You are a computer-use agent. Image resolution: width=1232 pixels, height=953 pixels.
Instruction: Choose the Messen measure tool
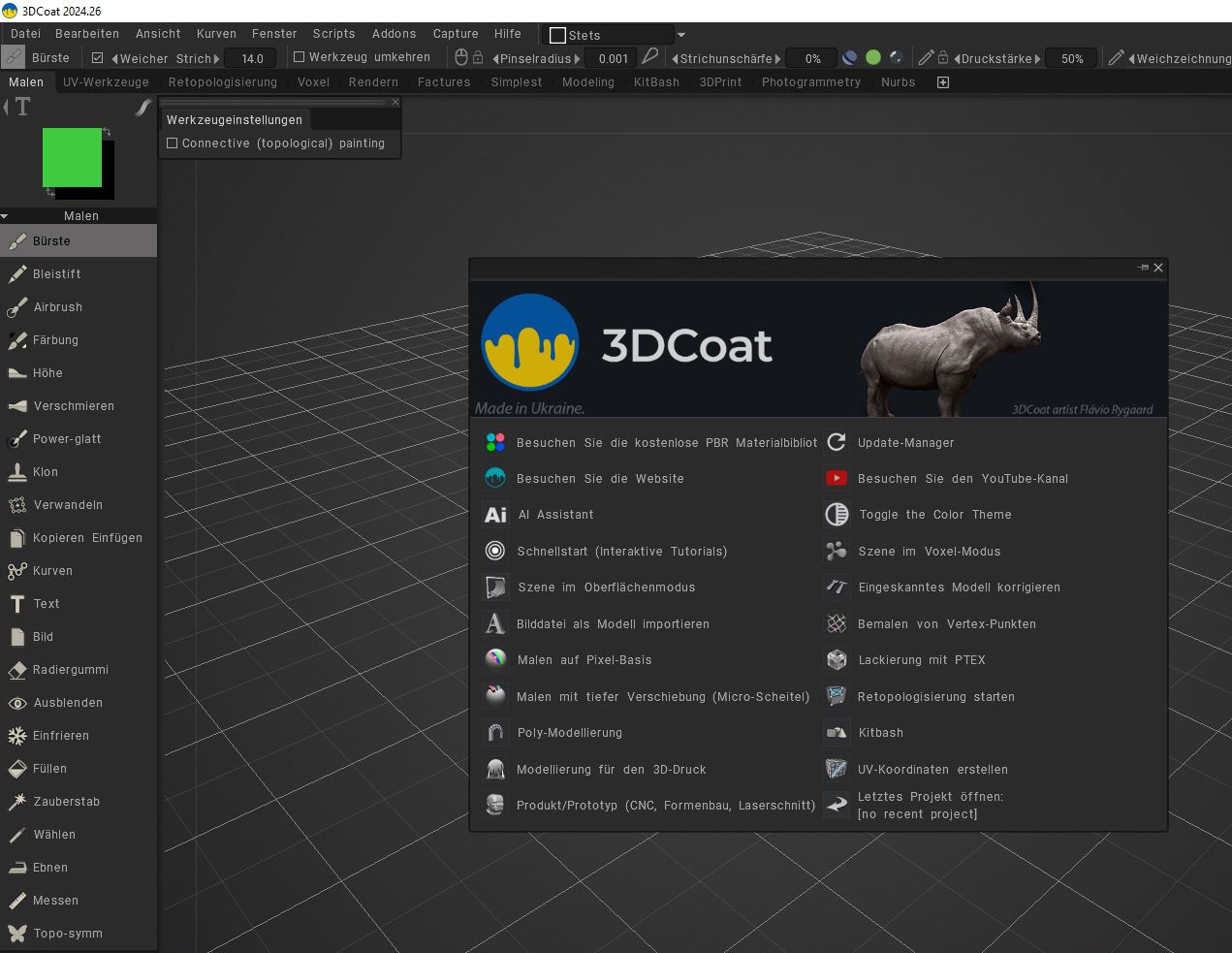click(78, 901)
